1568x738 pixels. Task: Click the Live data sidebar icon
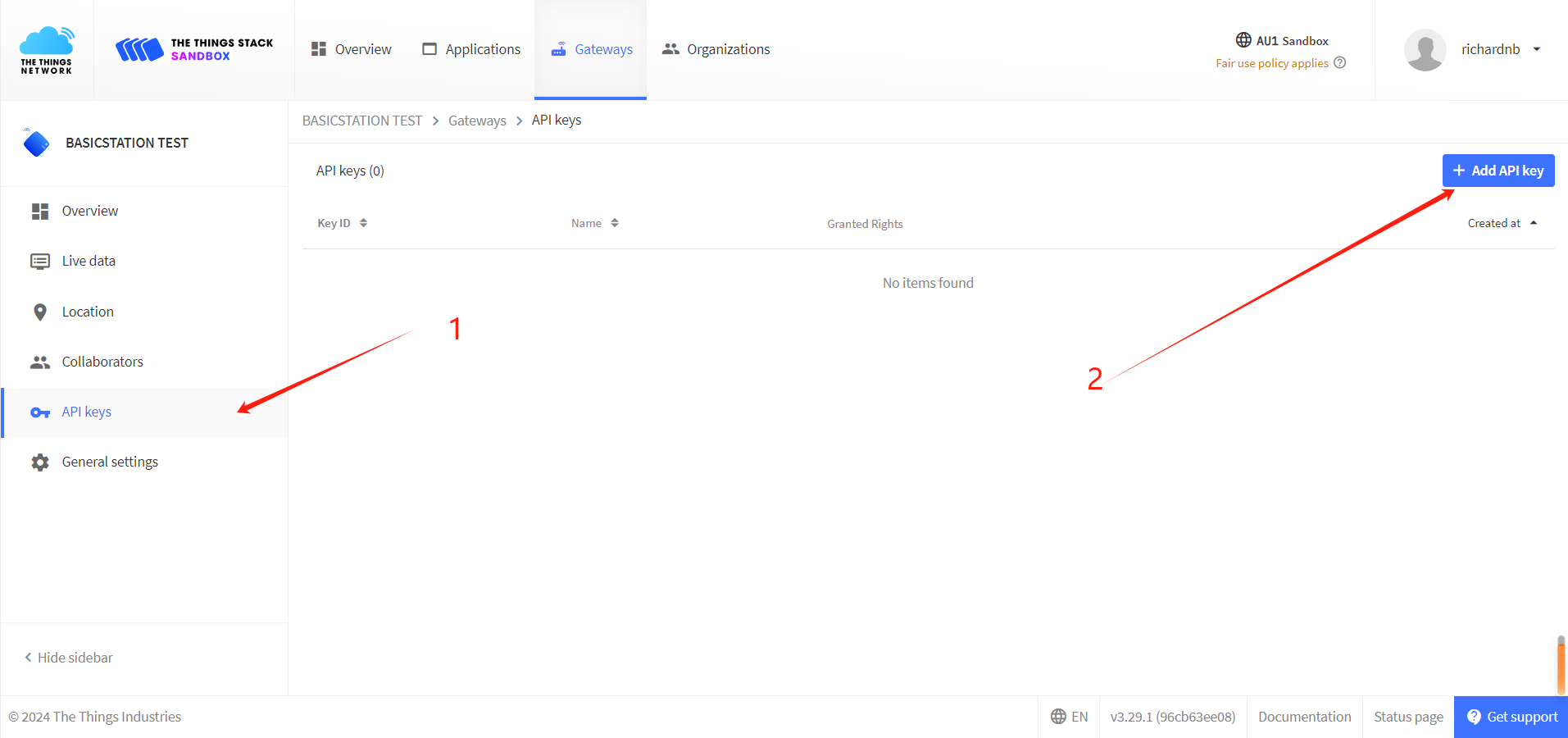(x=39, y=262)
